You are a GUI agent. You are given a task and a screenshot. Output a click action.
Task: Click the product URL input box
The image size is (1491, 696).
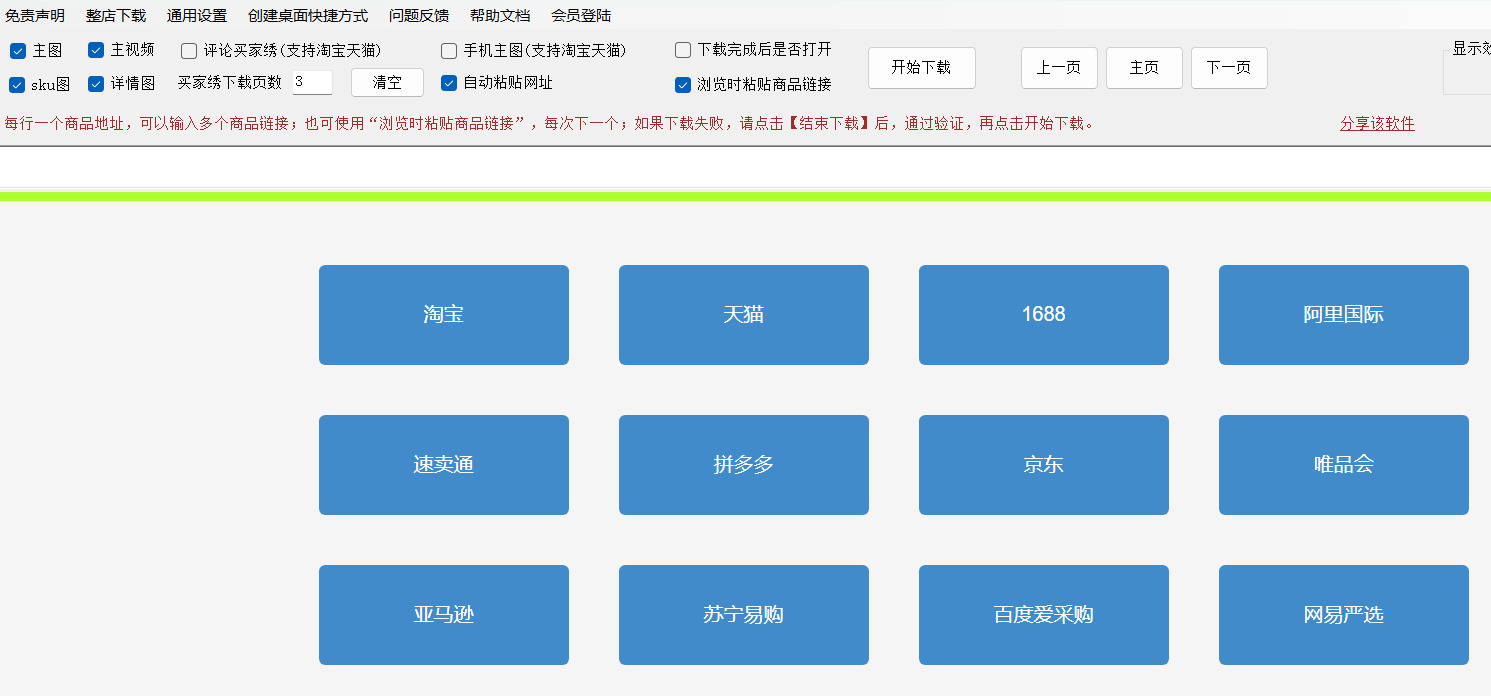[745, 166]
